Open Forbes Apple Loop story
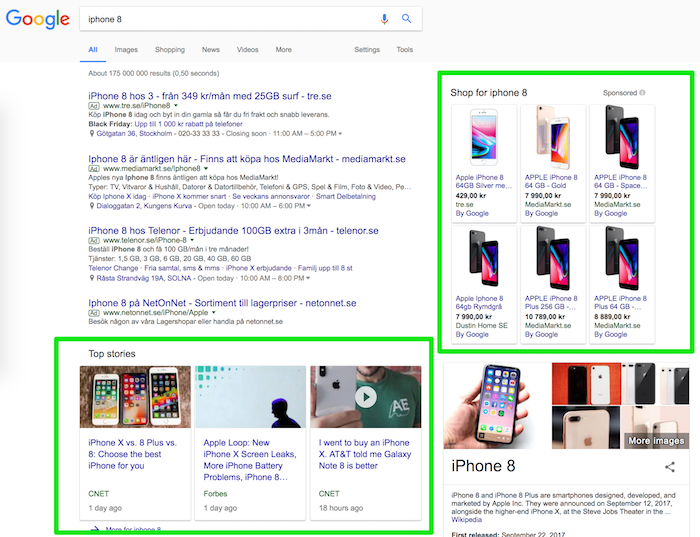The height and width of the screenshot is (537, 700). [250, 460]
